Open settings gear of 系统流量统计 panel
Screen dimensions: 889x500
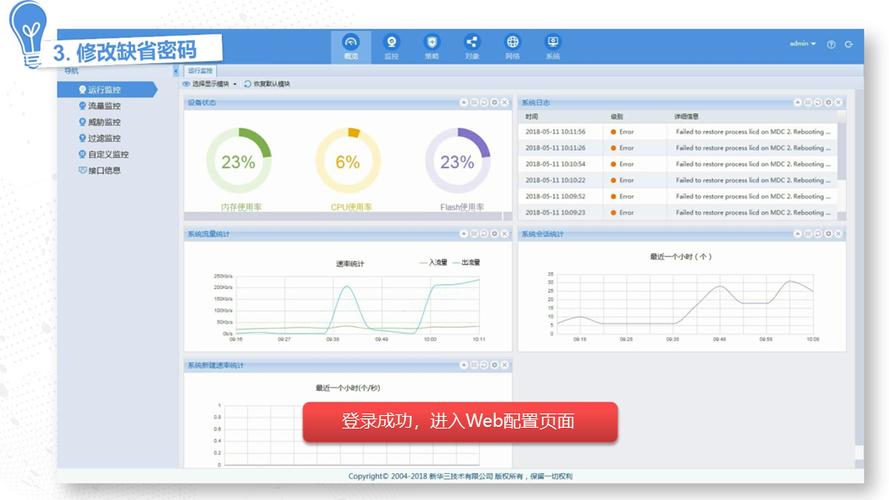click(x=494, y=234)
